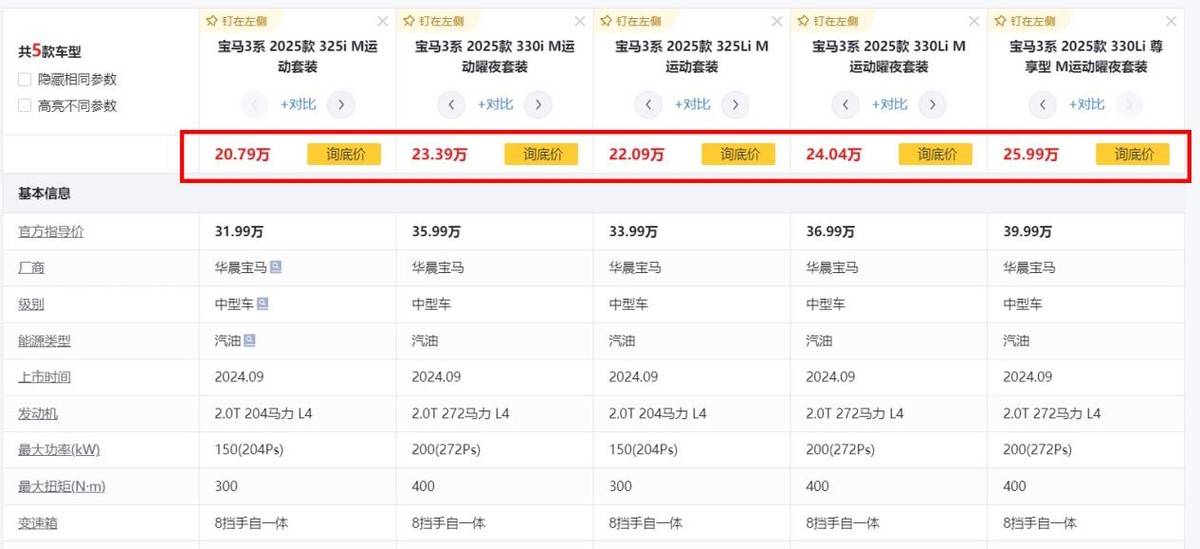
Task: Open the 能源类型 parameter label
Action: [x=44, y=341]
